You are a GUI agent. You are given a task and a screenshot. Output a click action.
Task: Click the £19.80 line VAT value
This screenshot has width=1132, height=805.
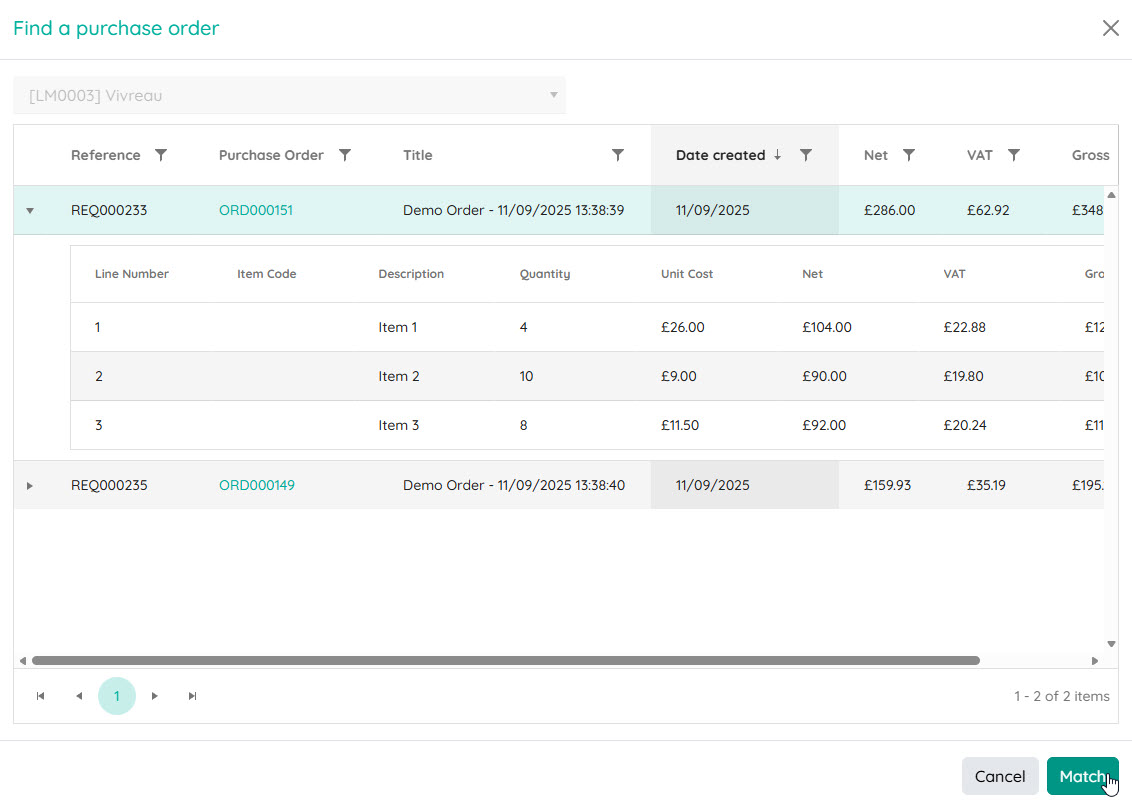click(963, 376)
